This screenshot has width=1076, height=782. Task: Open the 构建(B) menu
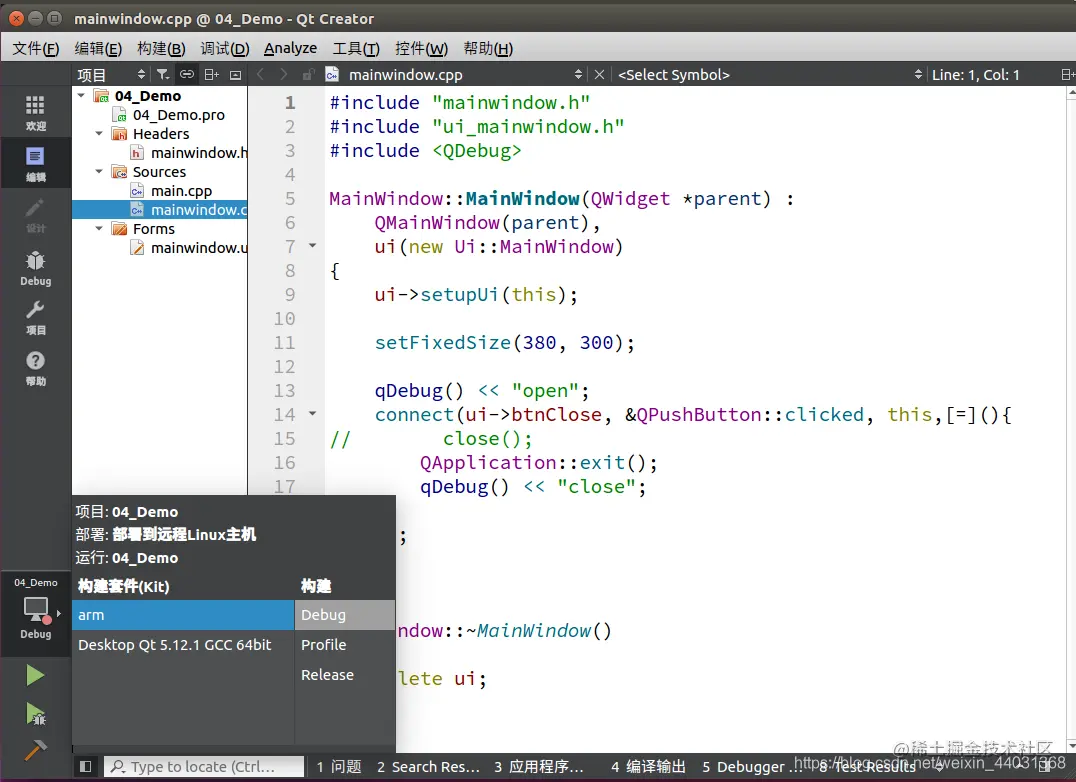(161, 49)
